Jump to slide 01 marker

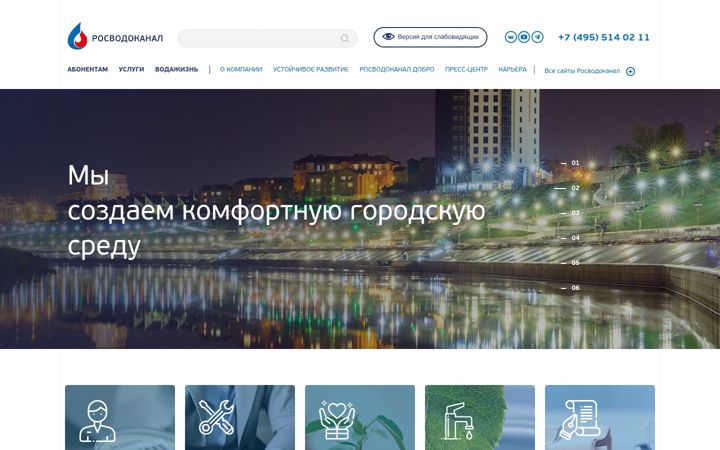pyautogui.click(x=570, y=163)
